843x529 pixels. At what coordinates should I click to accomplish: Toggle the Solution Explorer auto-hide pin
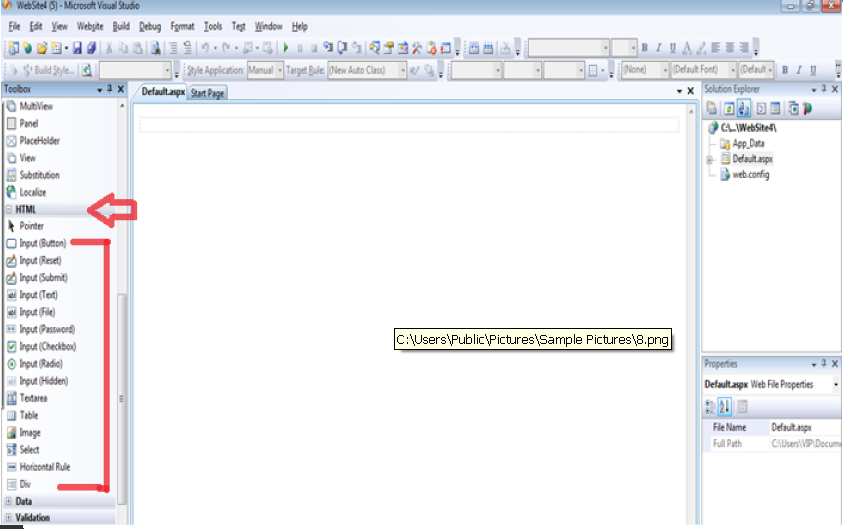824,89
